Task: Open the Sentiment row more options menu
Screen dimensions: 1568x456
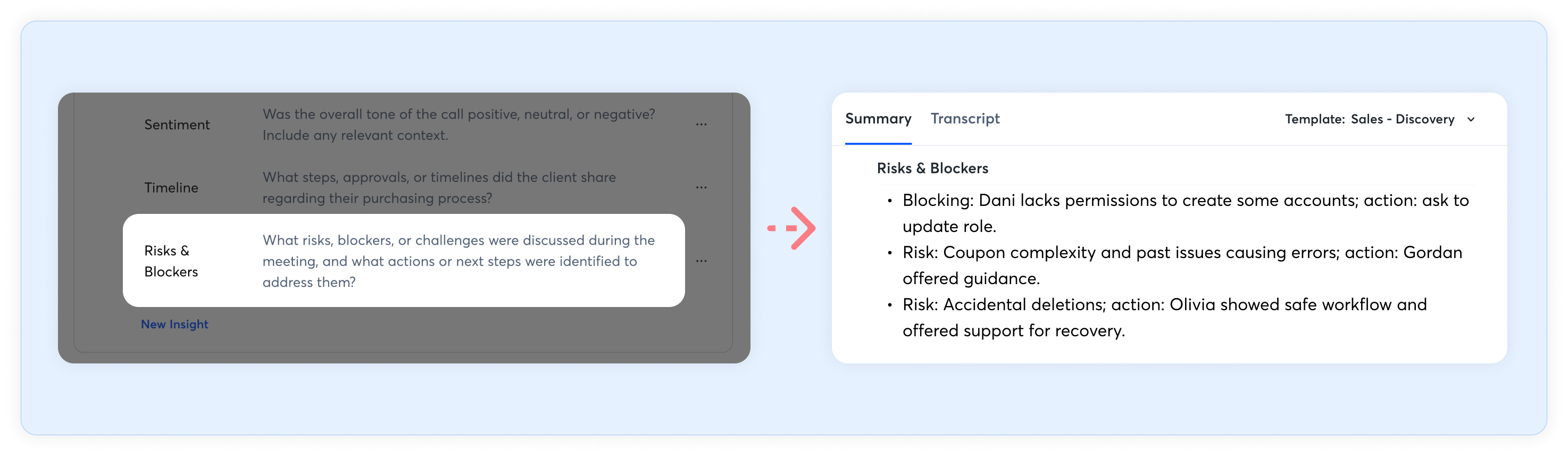Action: (x=701, y=124)
